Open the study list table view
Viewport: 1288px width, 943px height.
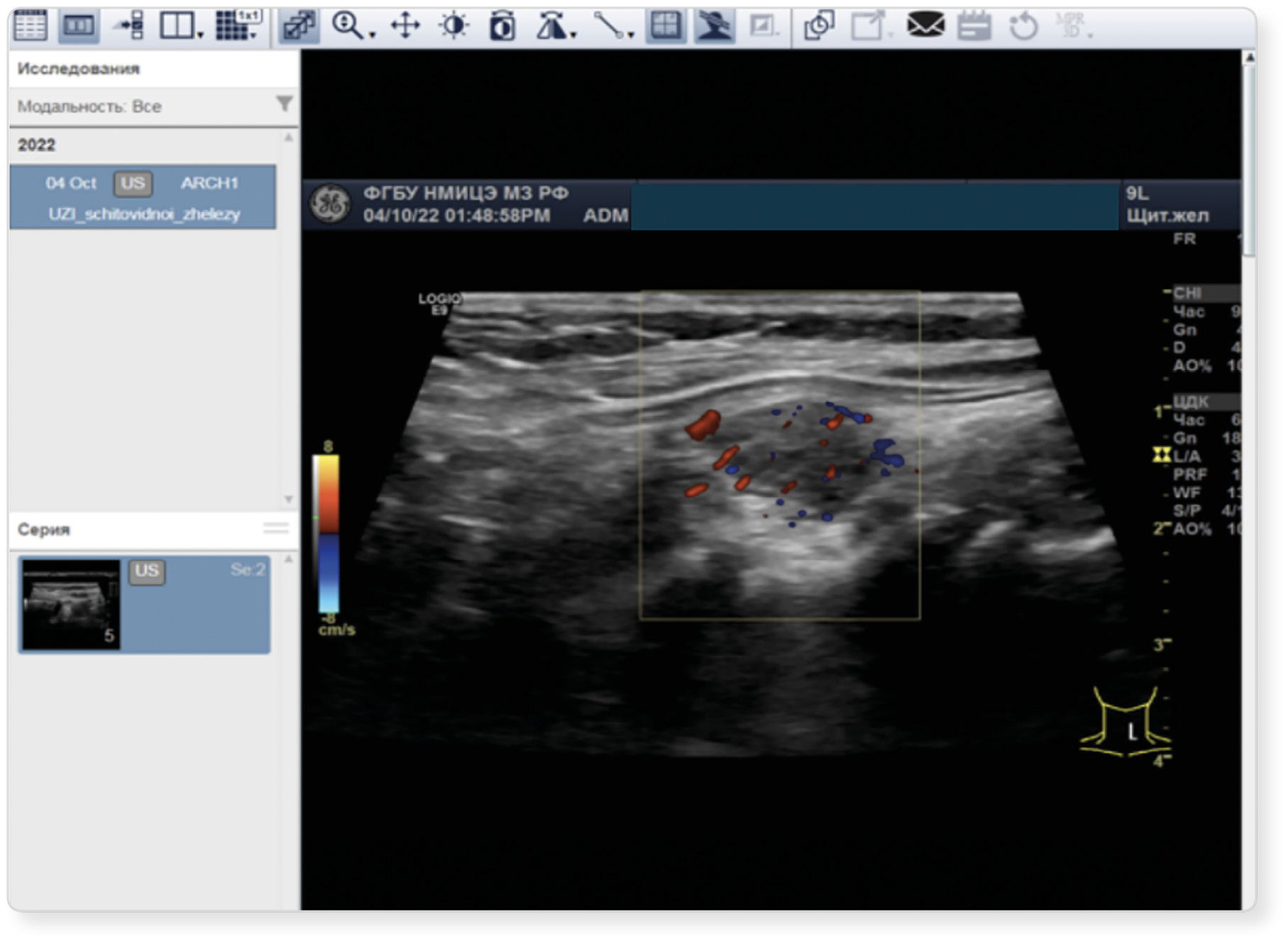(30, 26)
